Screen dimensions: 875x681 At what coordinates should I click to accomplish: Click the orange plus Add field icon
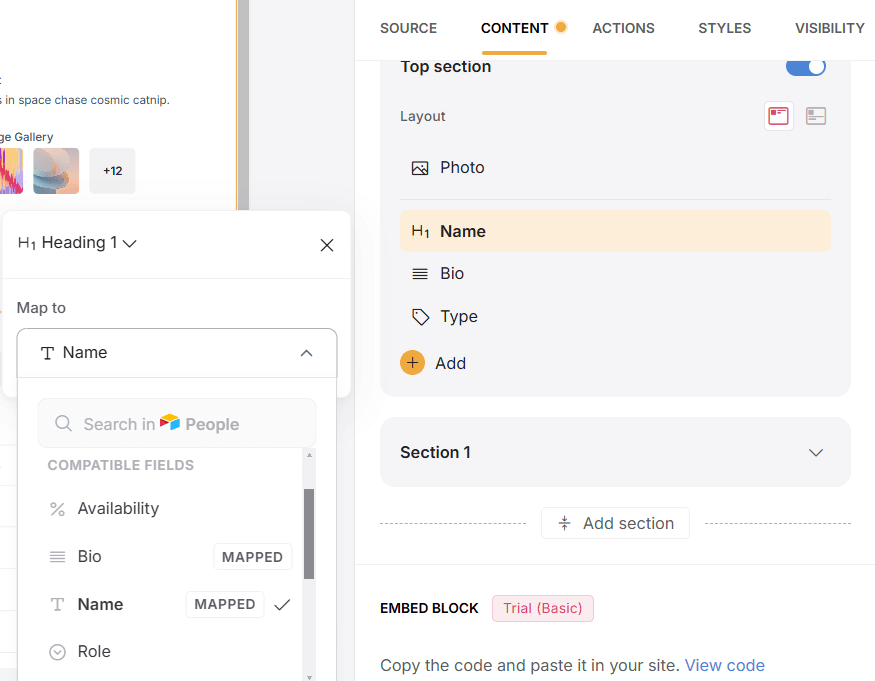tap(412, 363)
